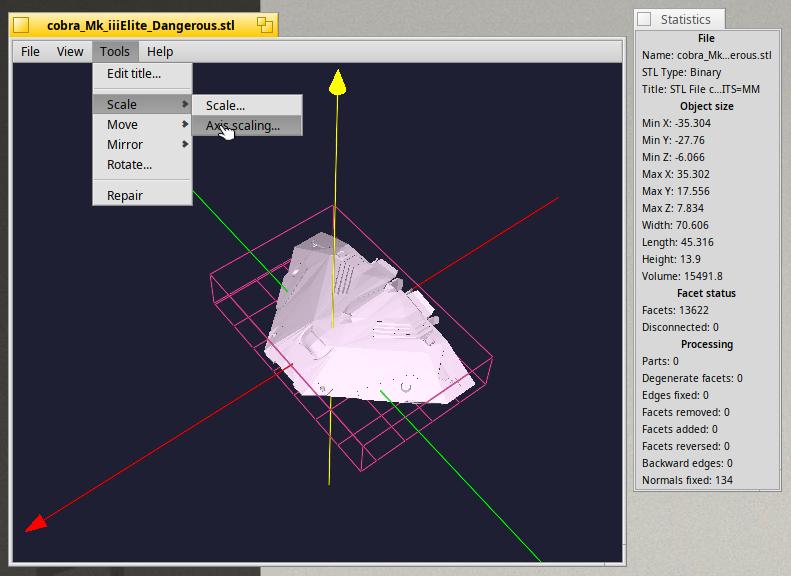Click the Name: cobra_Mk...erous.stl entry

click(x=706, y=55)
